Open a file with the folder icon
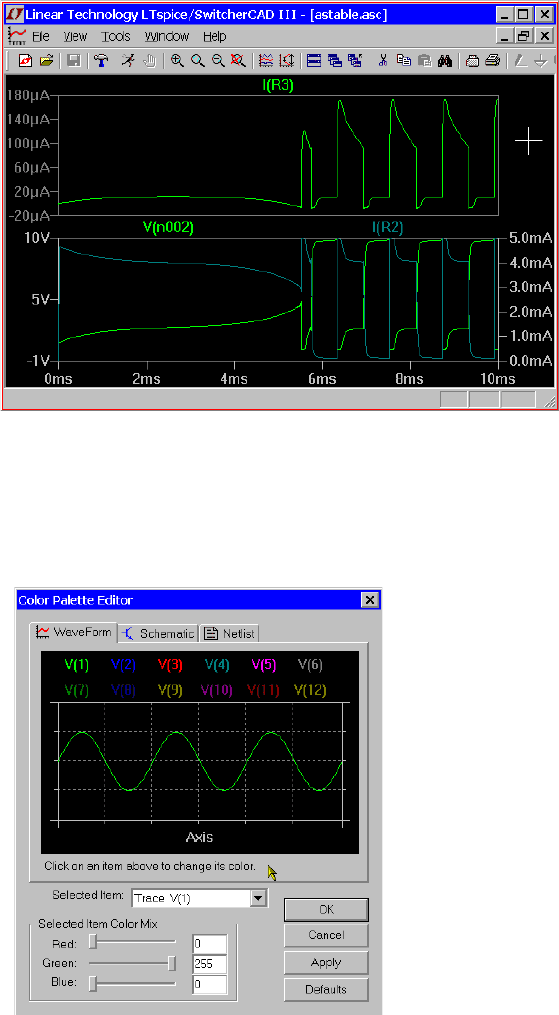The image size is (559, 1015). point(45,61)
